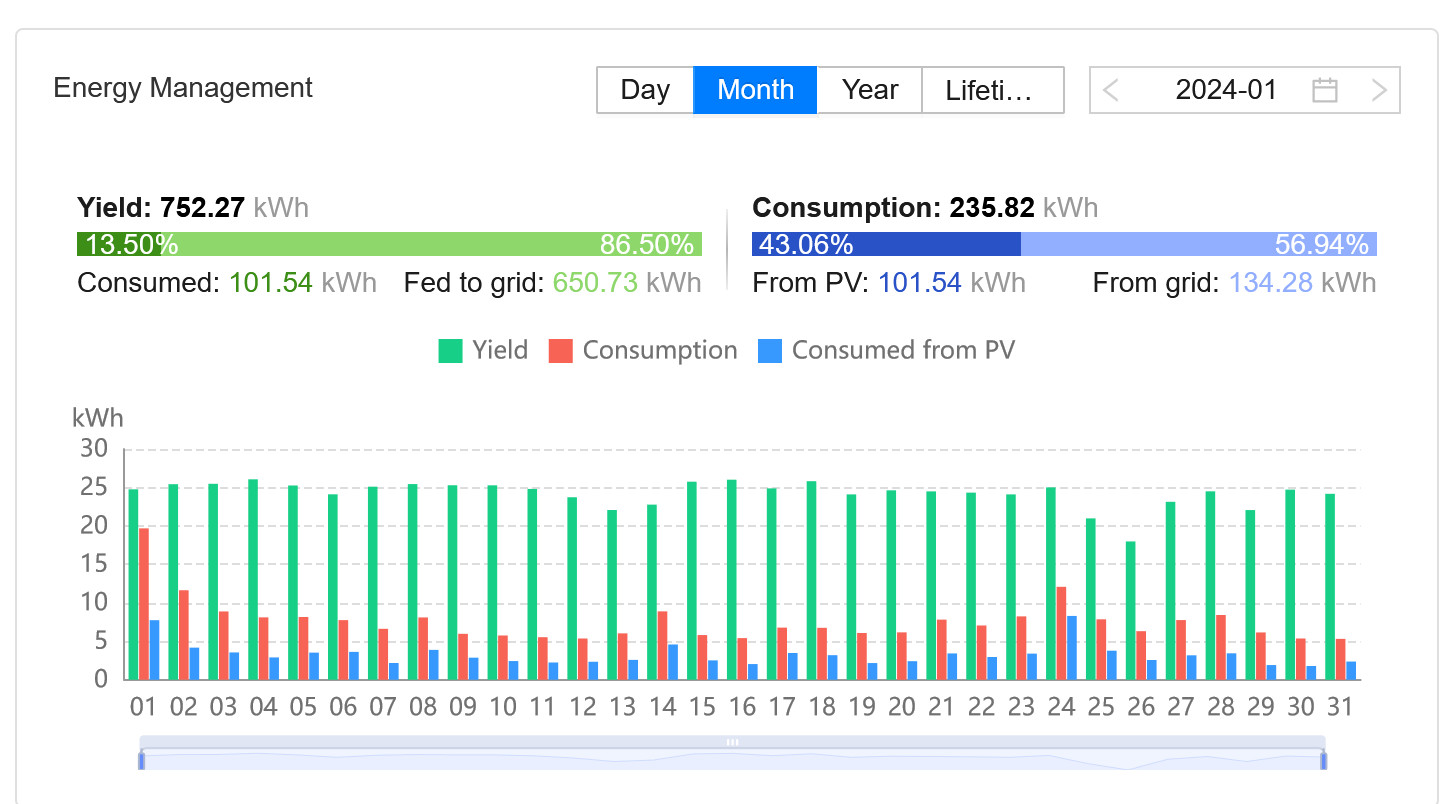Go to previous month with left arrow
Screen dimensions: 1455x804
1110,90
